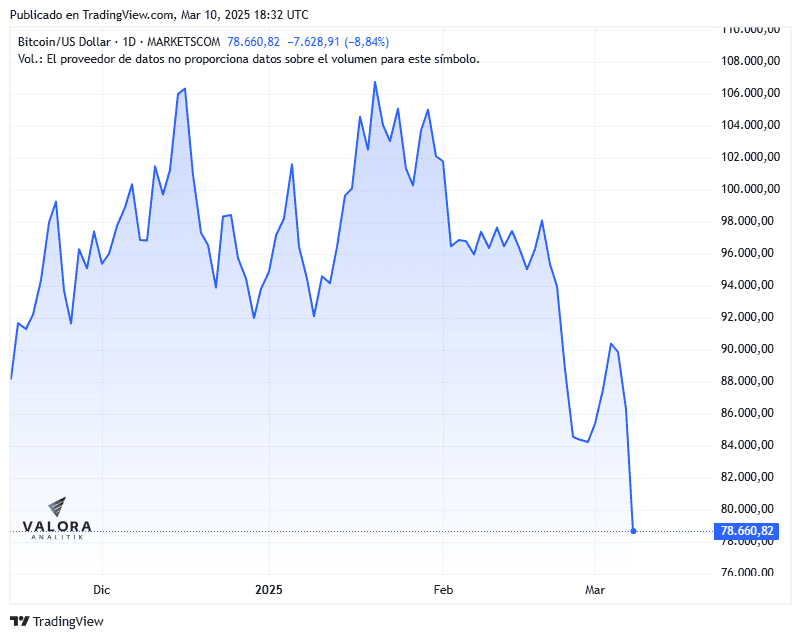Click the 98.000,00 price axis label
Screen dimensions: 801x639
tap(747, 221)
